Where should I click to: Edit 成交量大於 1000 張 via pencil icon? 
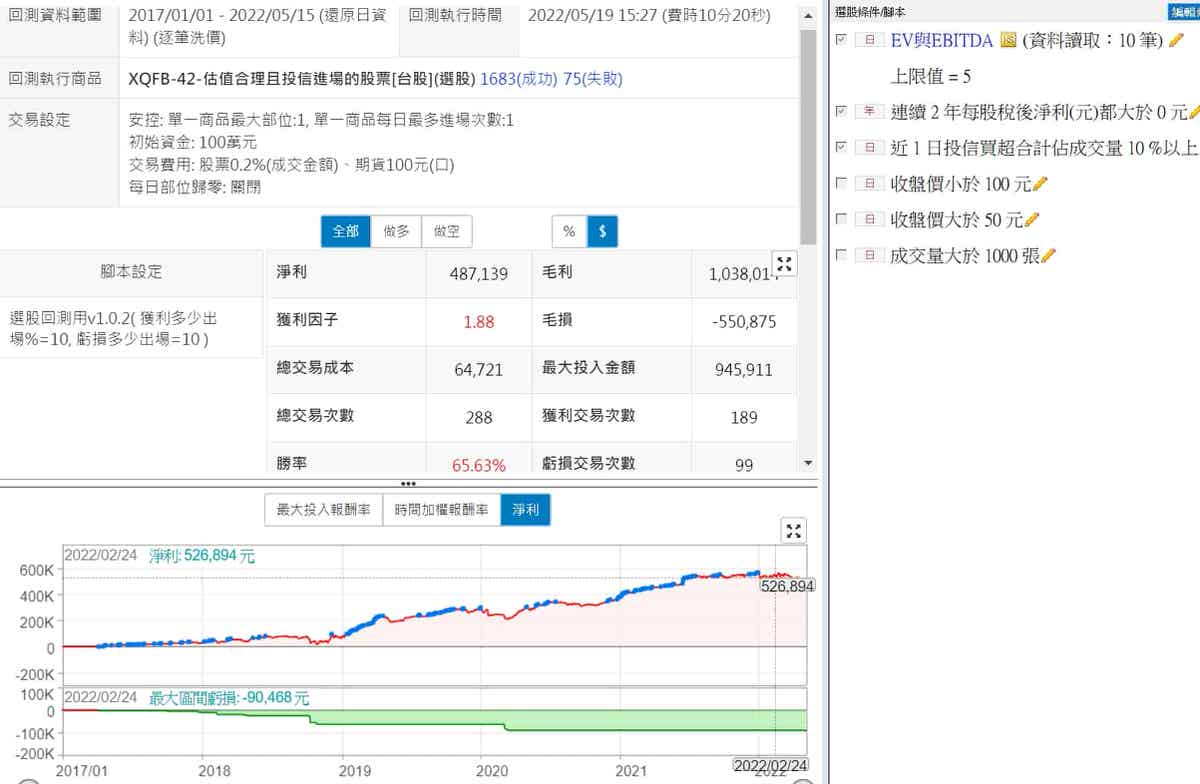click(x=1048, y=256)
